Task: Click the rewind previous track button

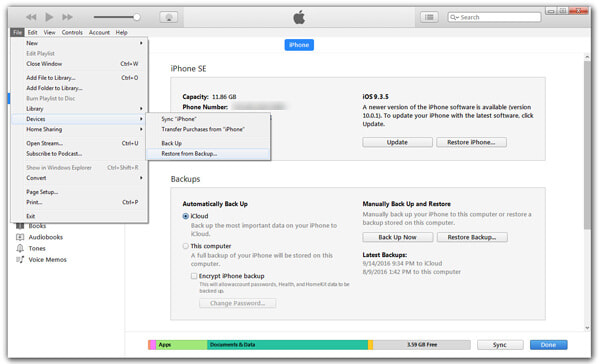Action: [x=31, y=17]
